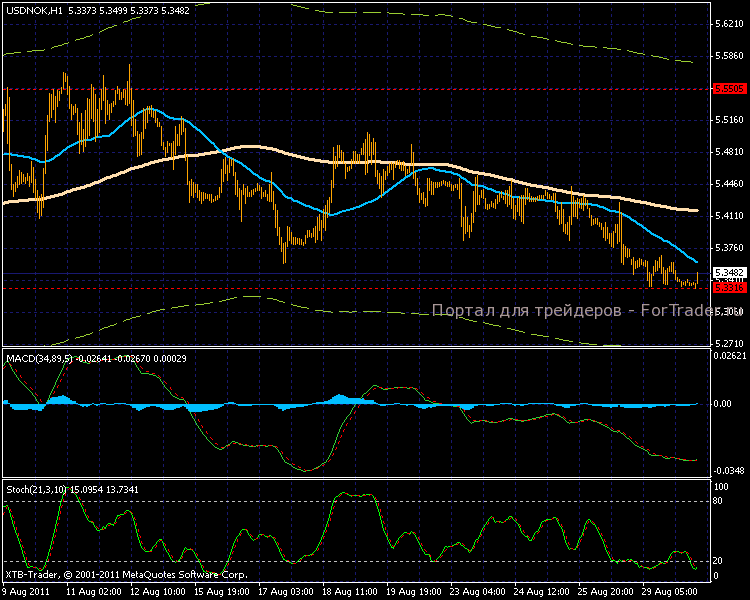Click the 5.6210 price scale value

pyautogui.click(x=728, y=24)
